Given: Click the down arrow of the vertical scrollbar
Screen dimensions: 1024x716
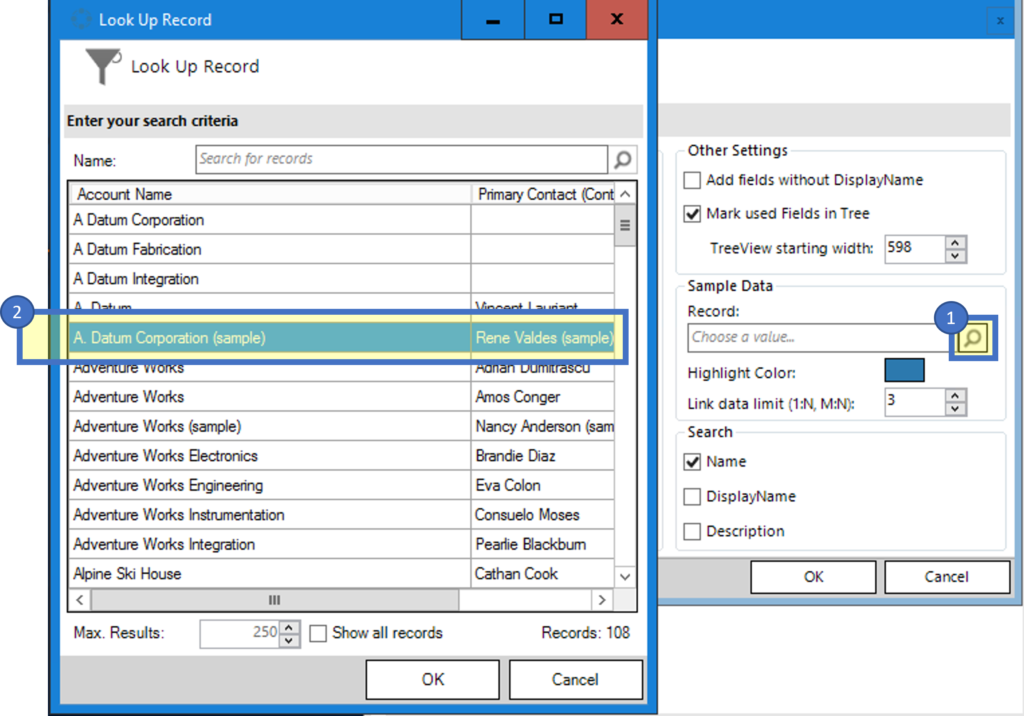Looking at the screenshot, I should [624, 575].
